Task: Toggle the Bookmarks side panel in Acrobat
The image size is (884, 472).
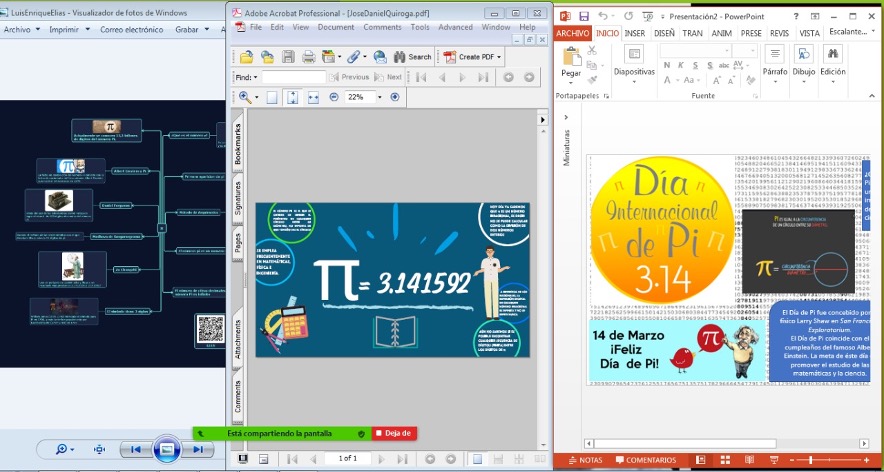Action: [x=237, y=145]
